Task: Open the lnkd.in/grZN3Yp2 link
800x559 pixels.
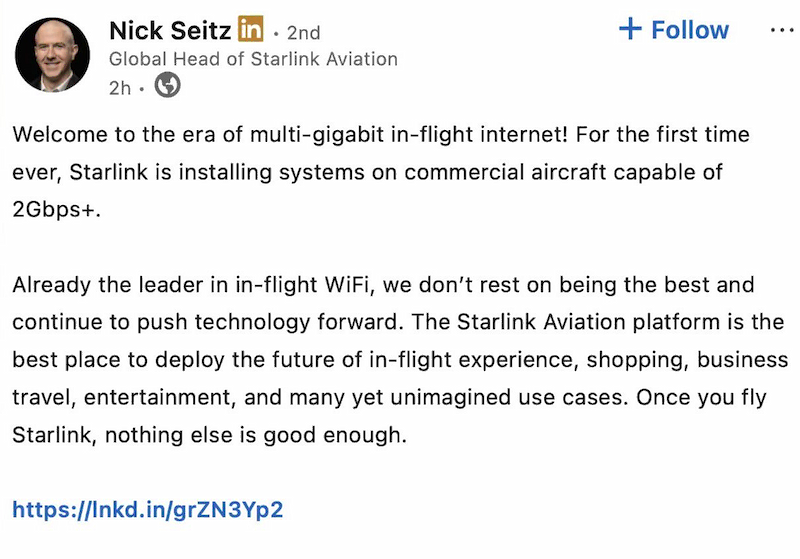Action: click(148, 510)
